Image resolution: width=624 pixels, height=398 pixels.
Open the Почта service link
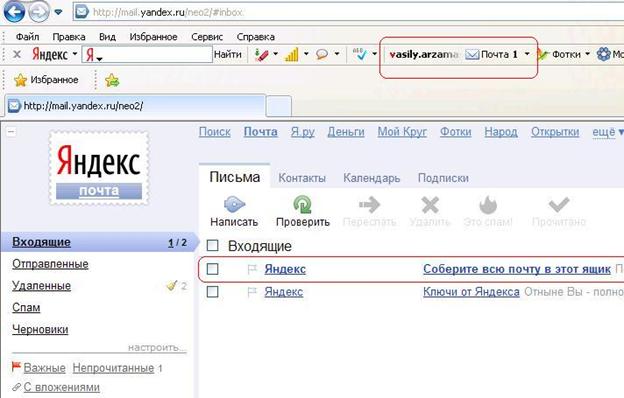point(261,132)
